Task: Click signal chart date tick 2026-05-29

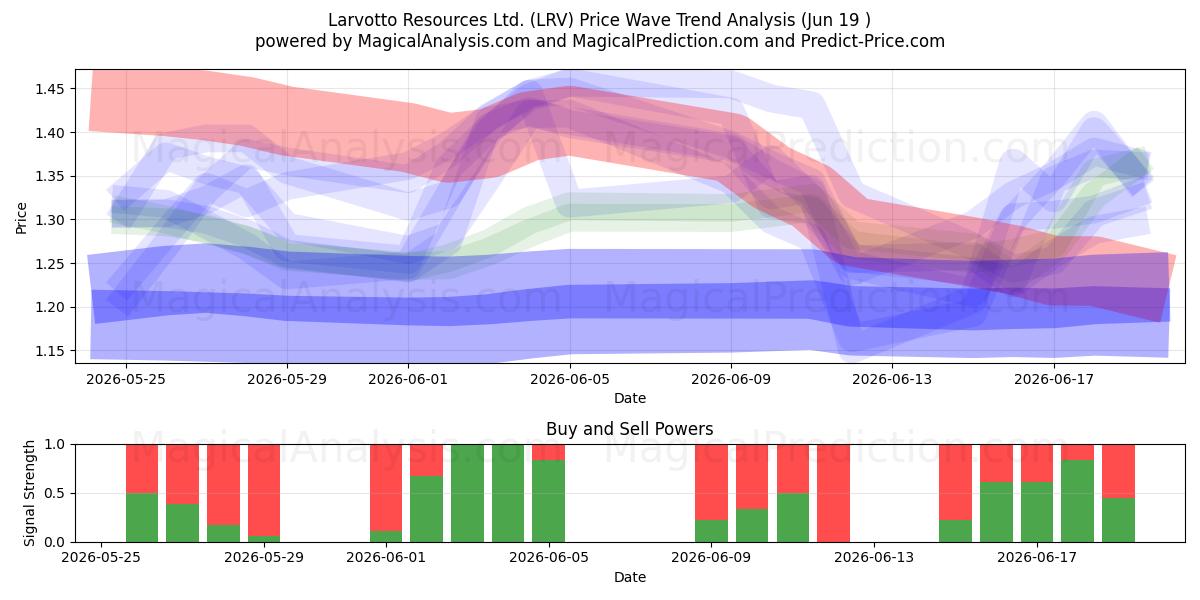Action: 264,558
